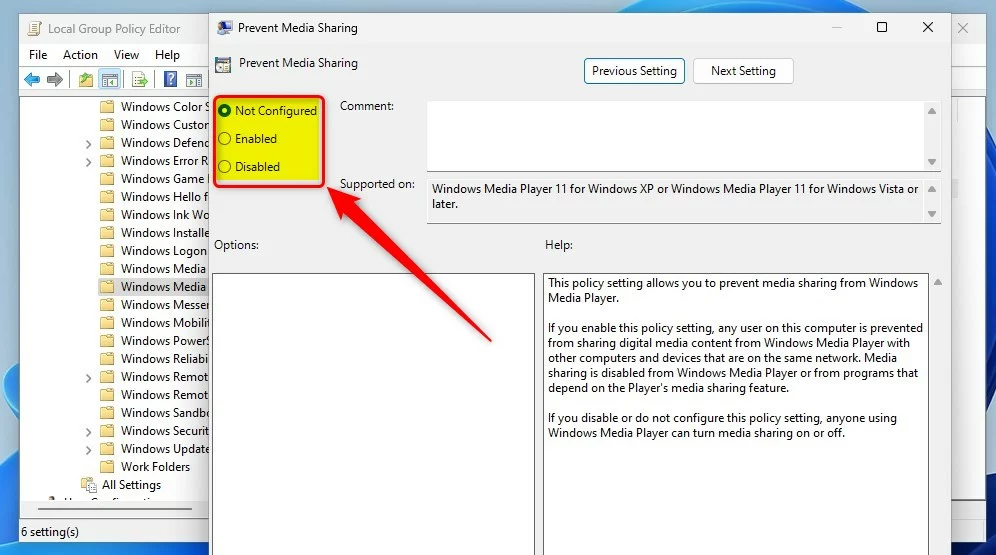Click the folder icon of Windows Messenger

pos(107,304)
